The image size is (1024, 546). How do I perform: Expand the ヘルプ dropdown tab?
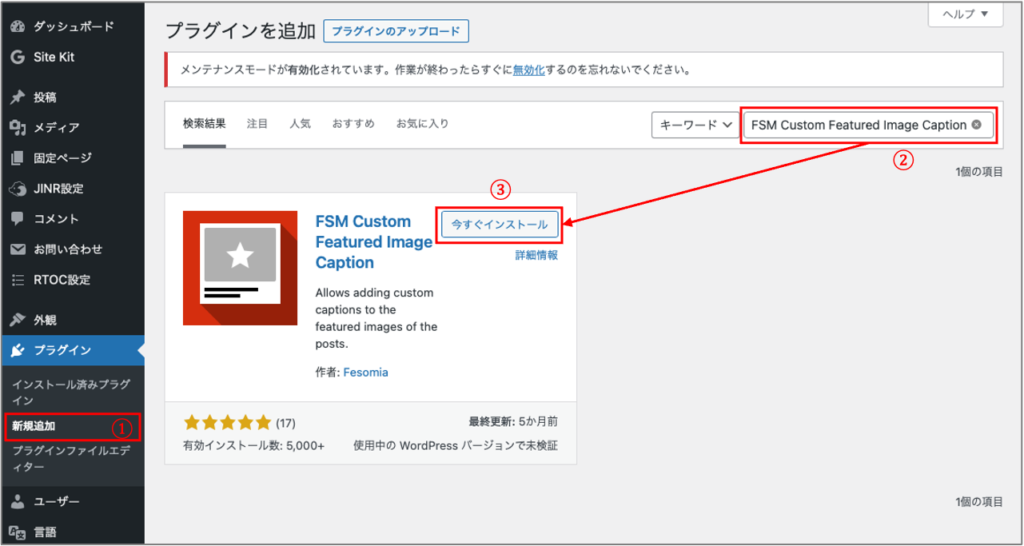(x=965, y=14)
